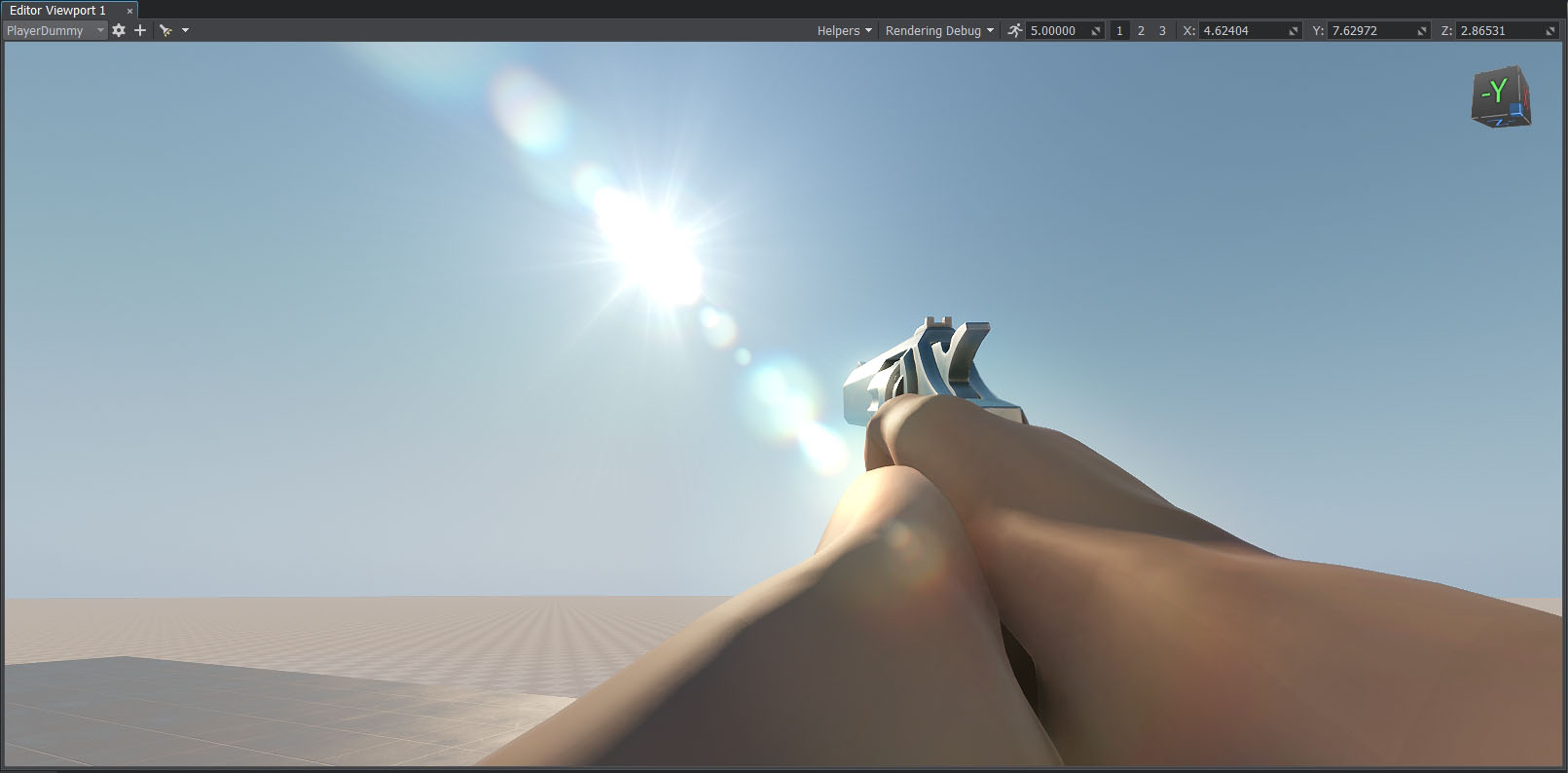Open the Helpers dropdown menu
The image size is (1568, 773).
[844, 30]
